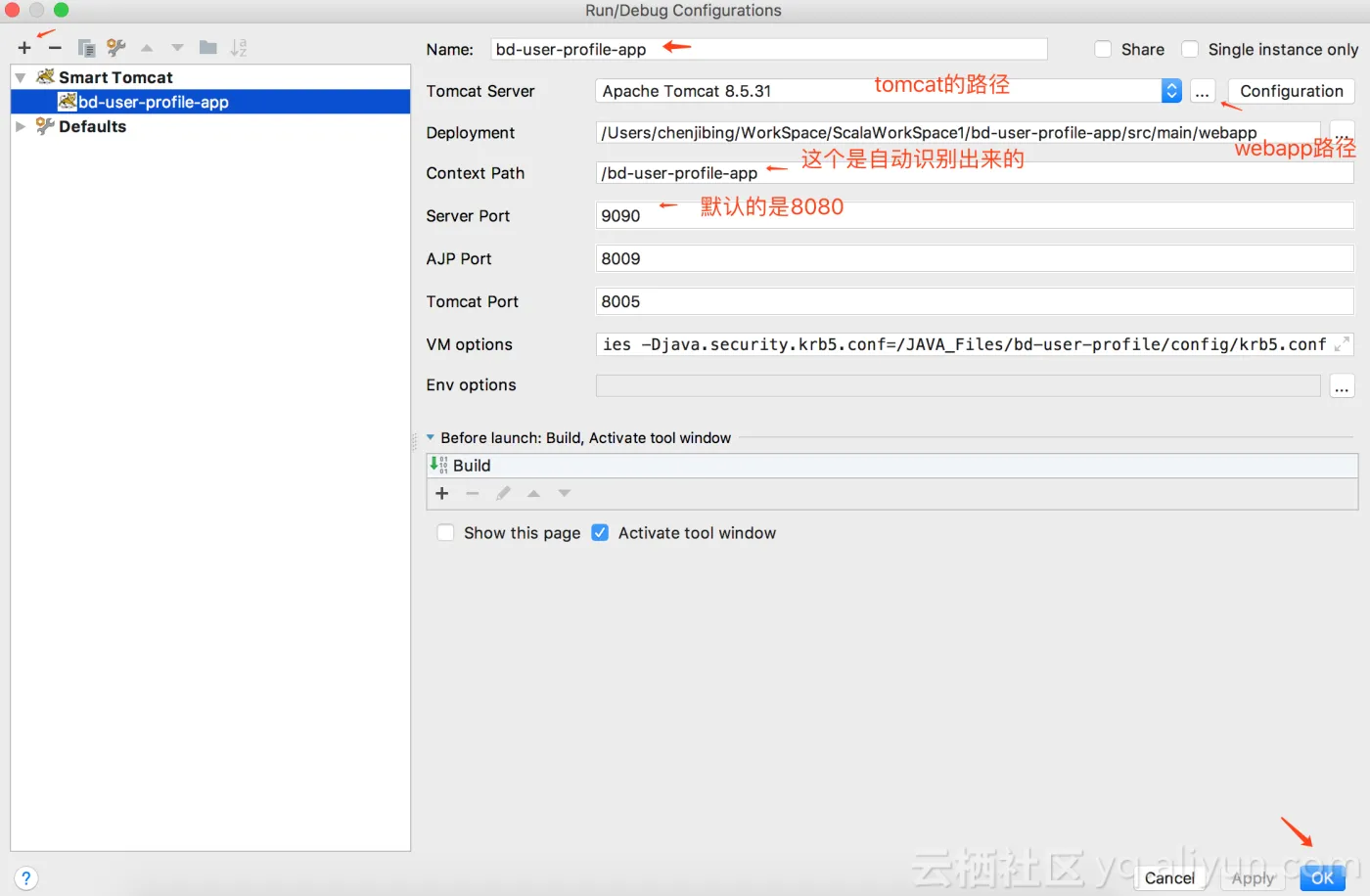
Task: Focus the Name input field
Action: point(769,49)
